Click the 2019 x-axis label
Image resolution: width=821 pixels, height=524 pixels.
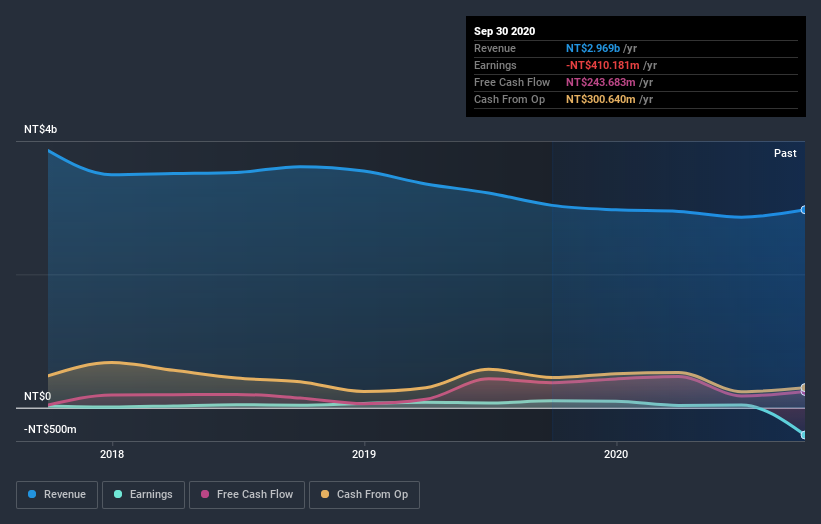point(364,454)
